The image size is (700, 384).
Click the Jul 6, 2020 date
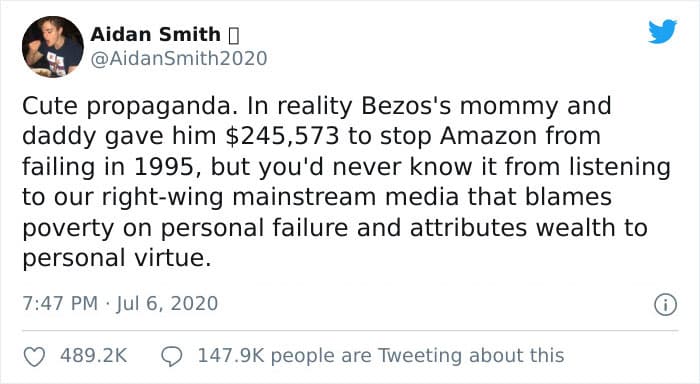(167, 304)
